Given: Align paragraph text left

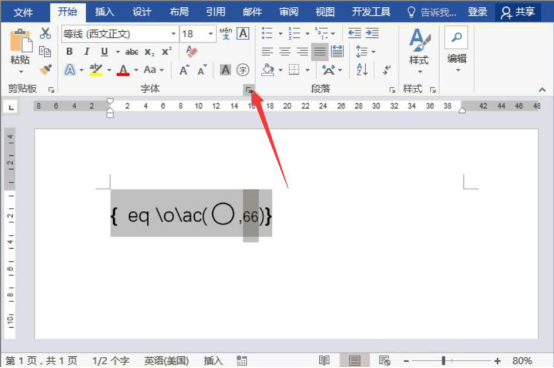Looking at the screenshot, I should [267, 52].
